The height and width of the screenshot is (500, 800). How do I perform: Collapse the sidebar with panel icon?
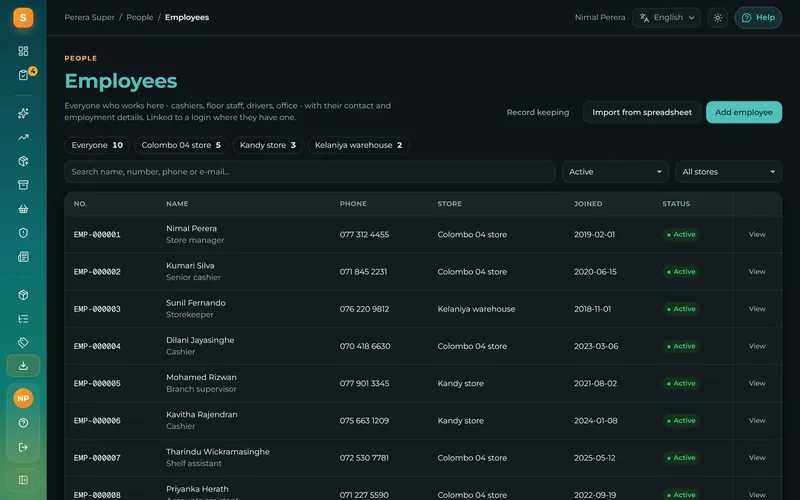[23, 480]
